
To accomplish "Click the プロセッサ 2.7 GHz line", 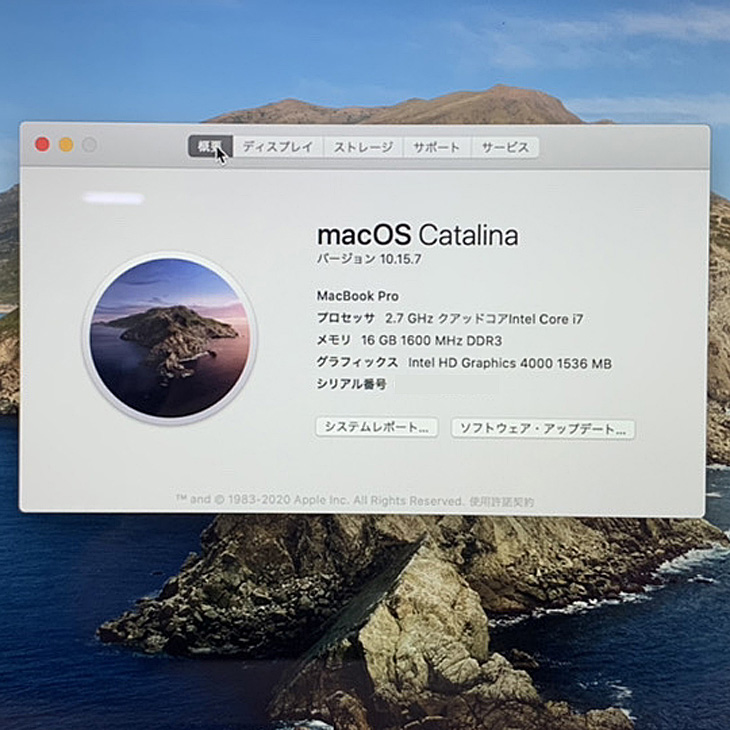I will click(x=450, y=318).
